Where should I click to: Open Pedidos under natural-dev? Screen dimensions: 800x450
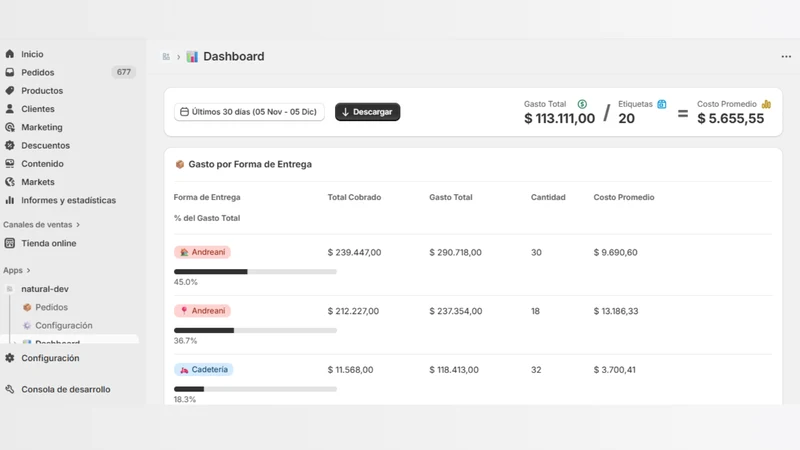pyautogui.click(x=52, y=307)
